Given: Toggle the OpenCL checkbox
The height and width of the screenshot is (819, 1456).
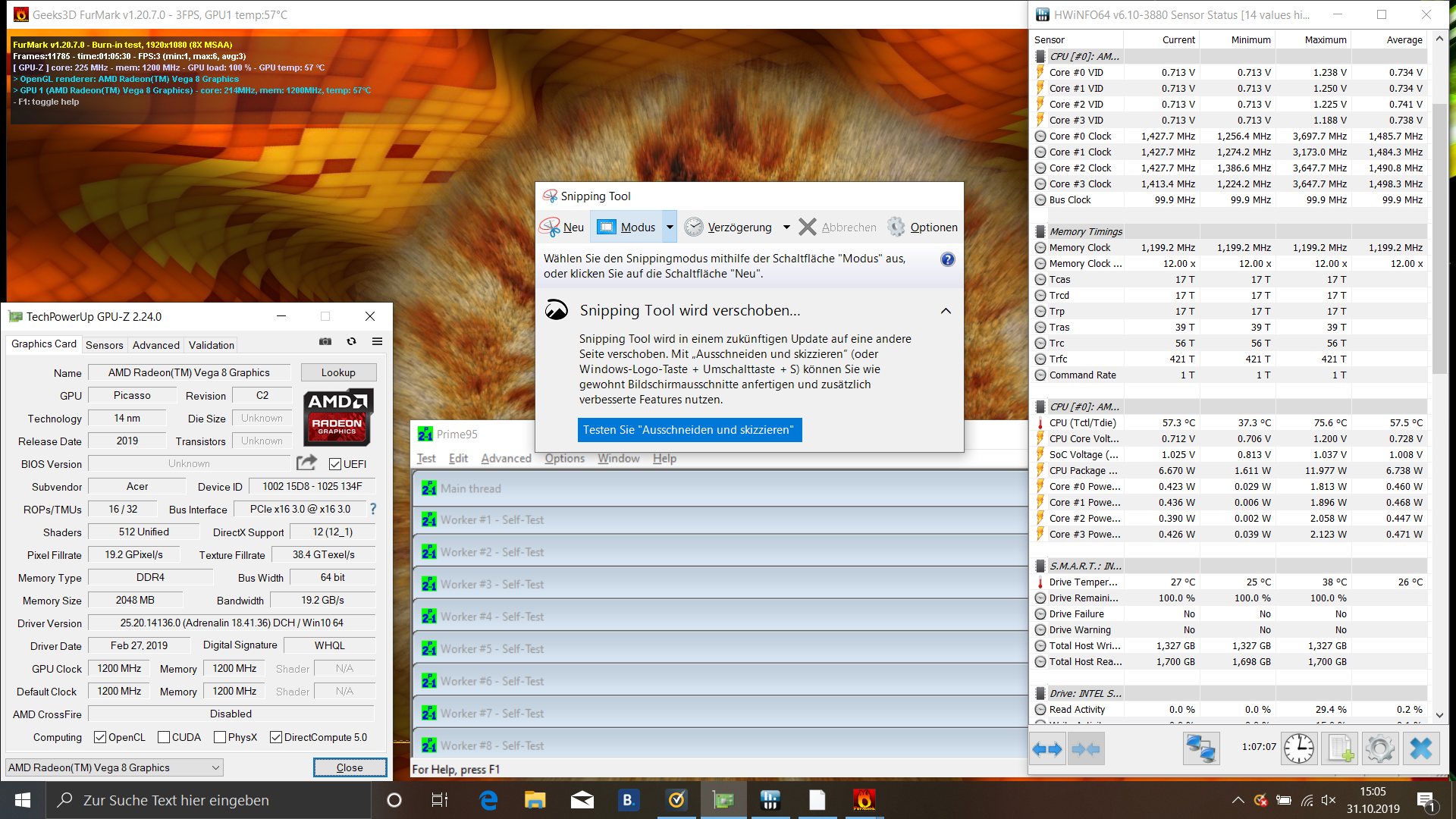Looking at the screenshot, I should point(100,737).
